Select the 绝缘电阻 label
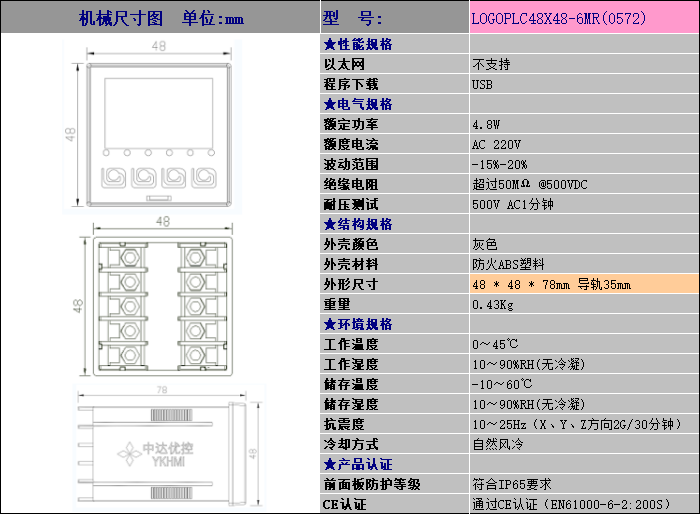 pyautogui.click(x=351, y=184)
